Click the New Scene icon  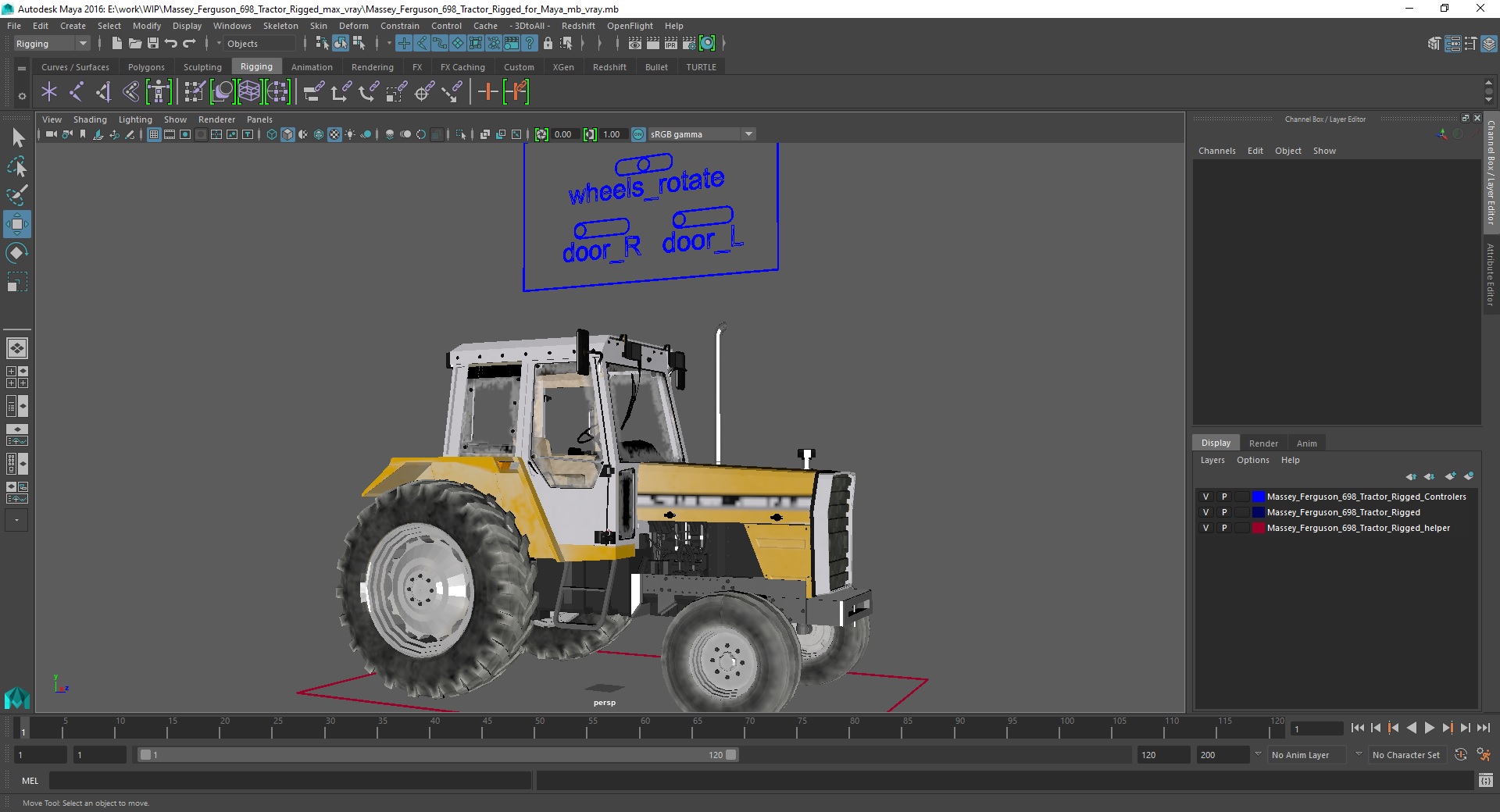click(116, 44)
